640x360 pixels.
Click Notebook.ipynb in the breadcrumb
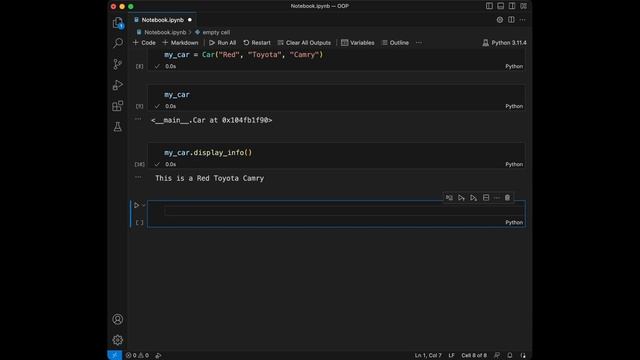(x=165, y=32)
